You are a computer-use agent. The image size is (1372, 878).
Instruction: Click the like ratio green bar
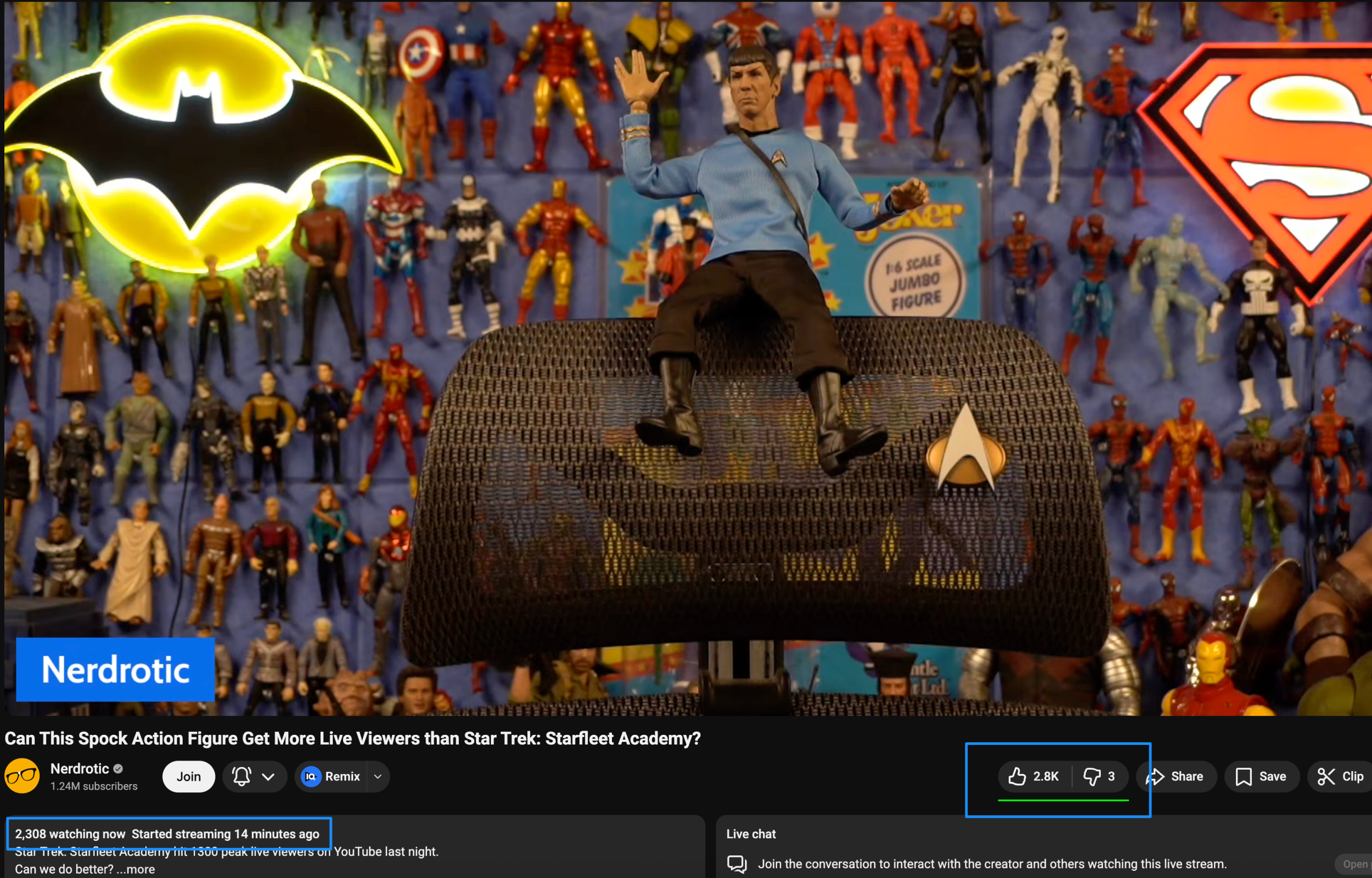tap(1062, 801)
